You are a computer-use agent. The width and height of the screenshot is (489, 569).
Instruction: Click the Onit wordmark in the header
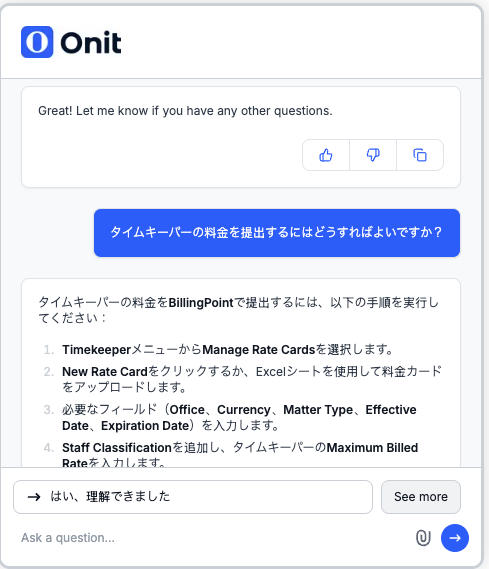[x=91, y=43]
